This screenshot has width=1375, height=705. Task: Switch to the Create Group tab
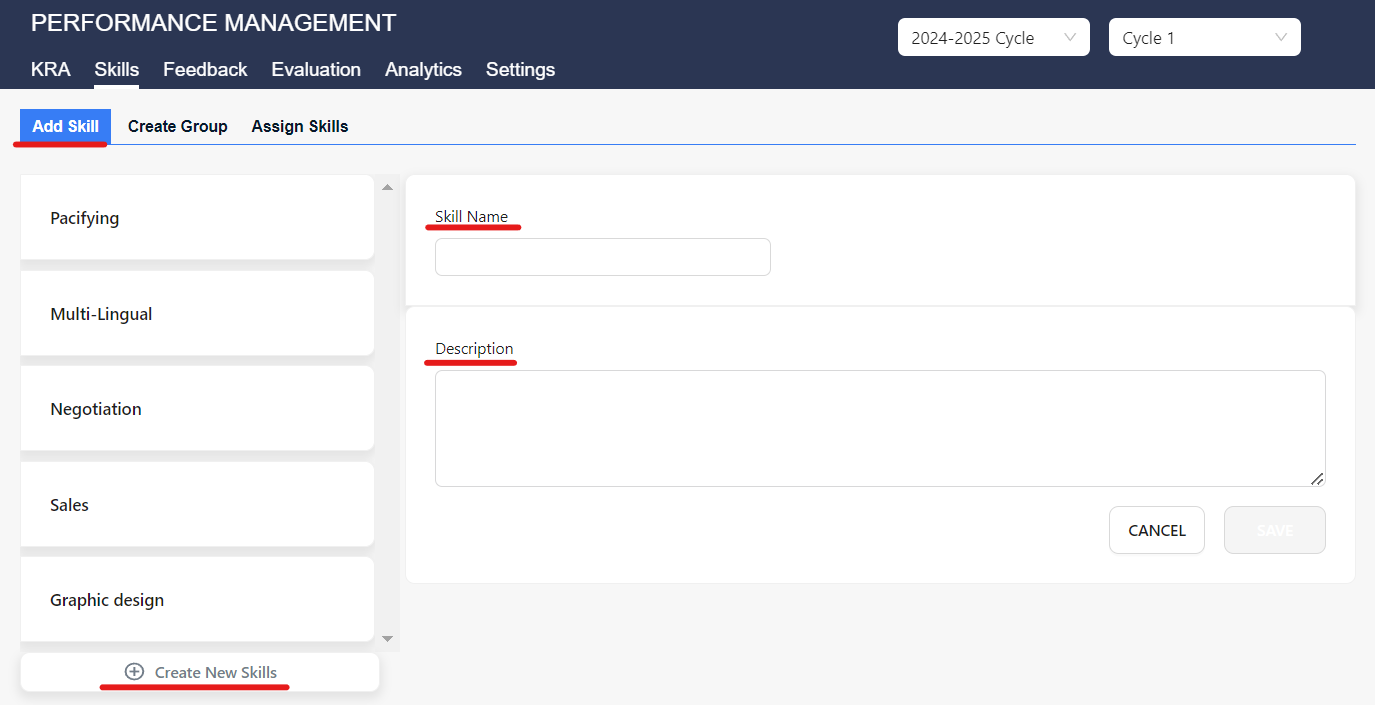[x=177, y=126]
